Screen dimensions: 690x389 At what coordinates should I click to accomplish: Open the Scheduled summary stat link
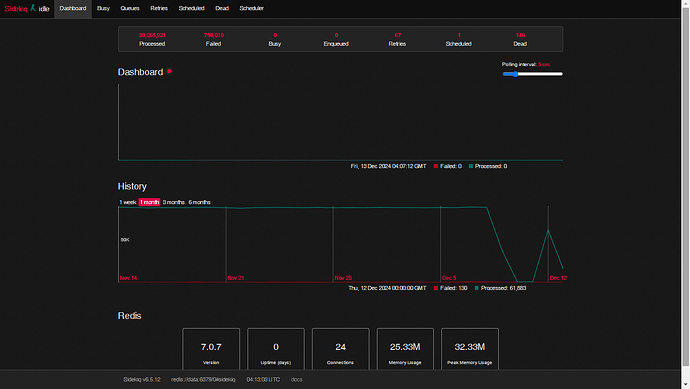pos(459,39)
